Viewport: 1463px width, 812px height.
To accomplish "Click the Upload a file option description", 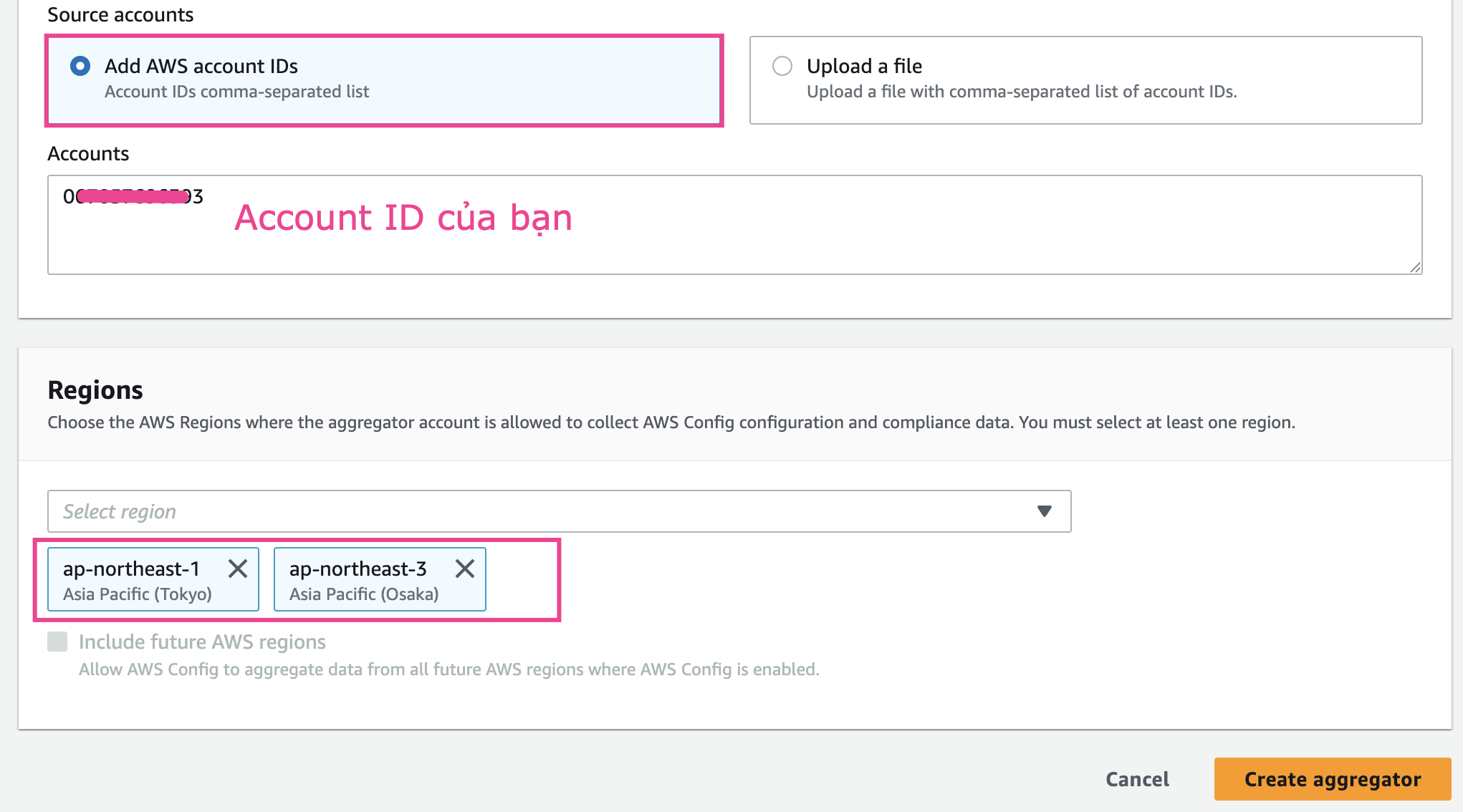I will (1021, 92).
